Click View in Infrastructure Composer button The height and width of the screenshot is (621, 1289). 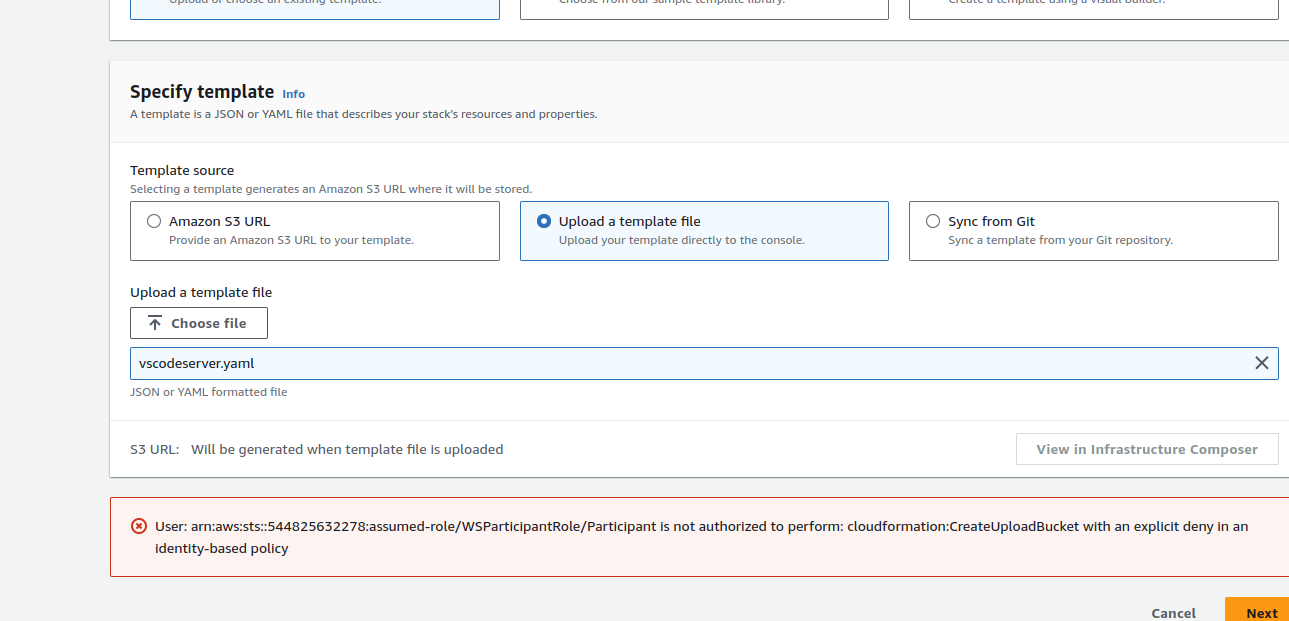pos(1146,449)
